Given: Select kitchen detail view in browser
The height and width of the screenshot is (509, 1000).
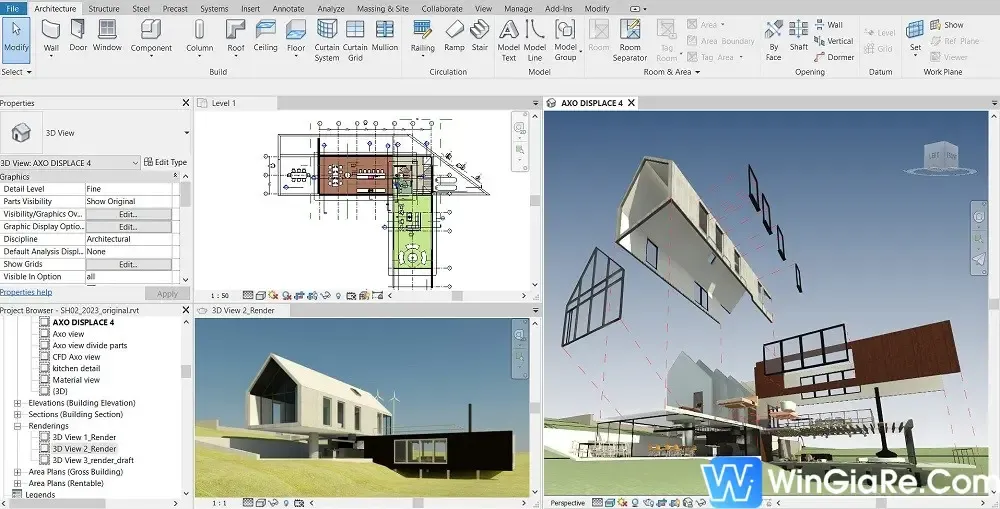Looking at the screenshot, I should [76, 369].
